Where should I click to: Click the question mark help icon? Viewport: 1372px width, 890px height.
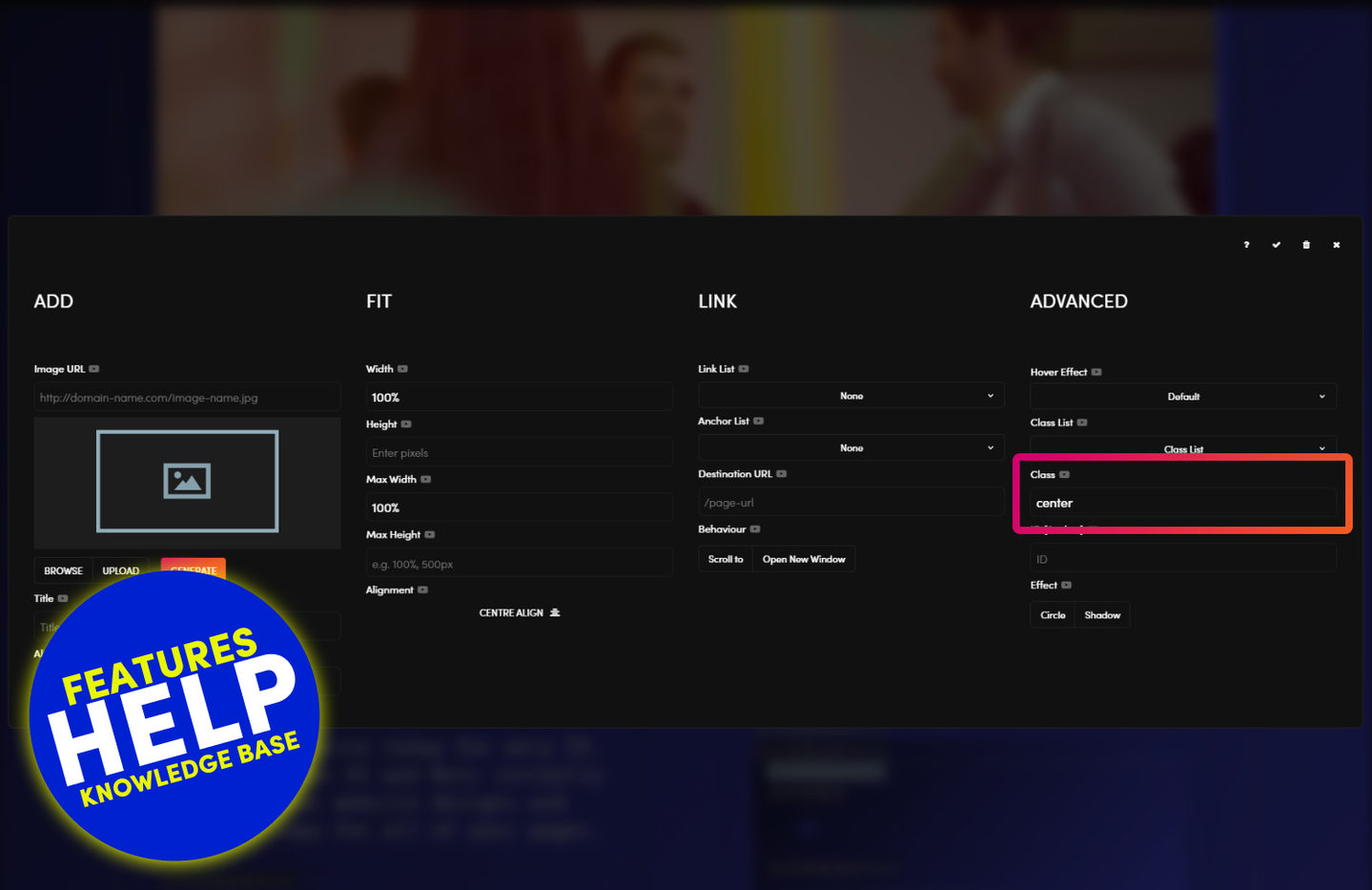1246,245
